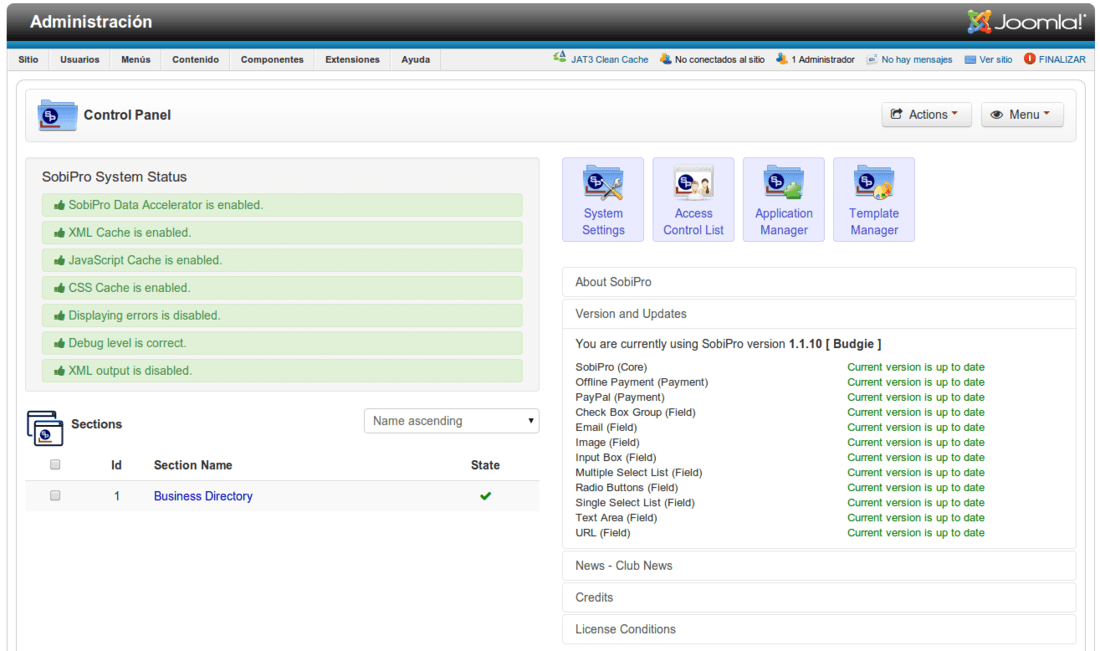Click thumbs-up icon beside CSS Cache status
This screenshot has height=651, width=1100.
(x=60, y=288)
